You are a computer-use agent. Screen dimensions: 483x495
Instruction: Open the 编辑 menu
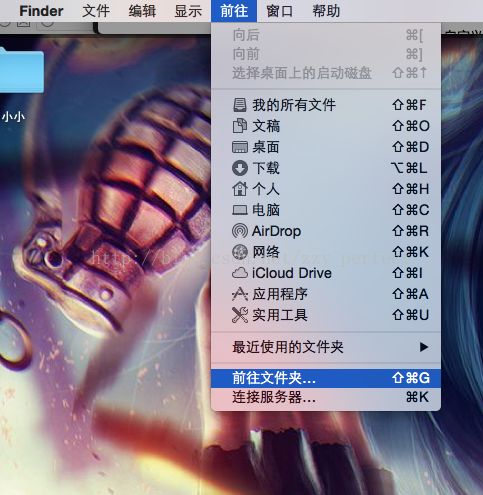(x=142, y=11)
